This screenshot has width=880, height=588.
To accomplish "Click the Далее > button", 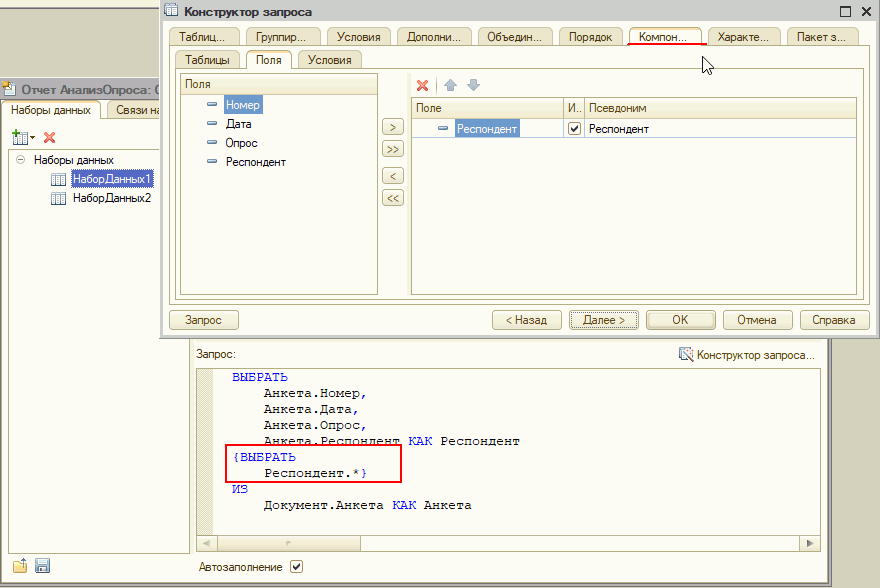I will (x=603, y=320).
